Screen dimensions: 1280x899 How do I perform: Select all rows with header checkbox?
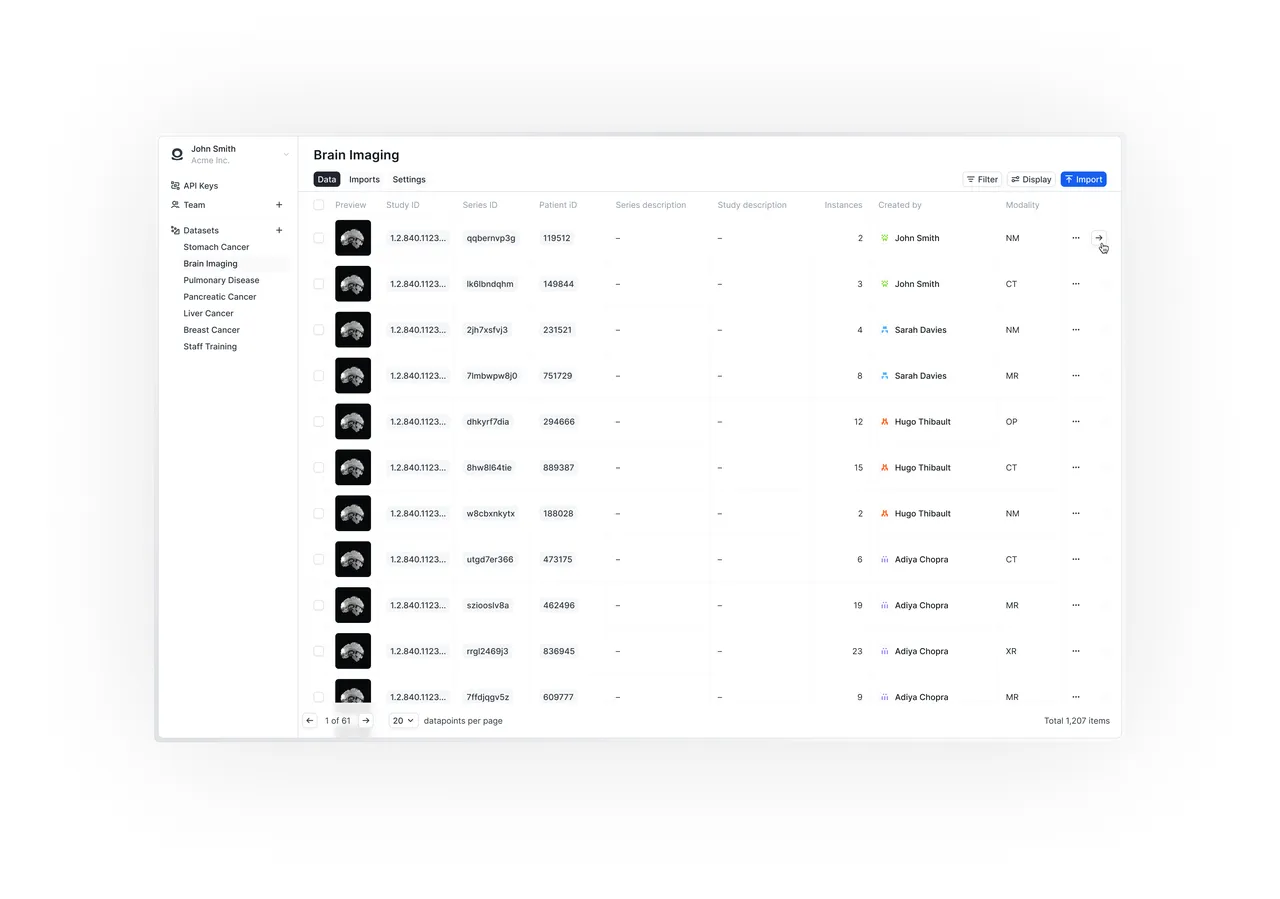pos(319,205)
